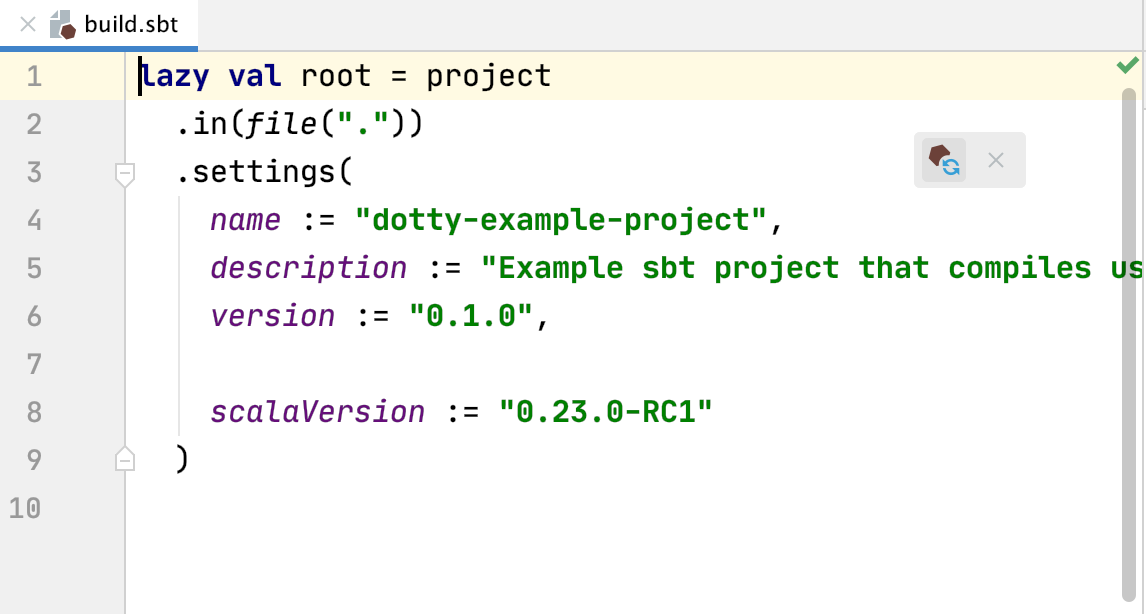Click the 'description' setting key

click(308, 268)
